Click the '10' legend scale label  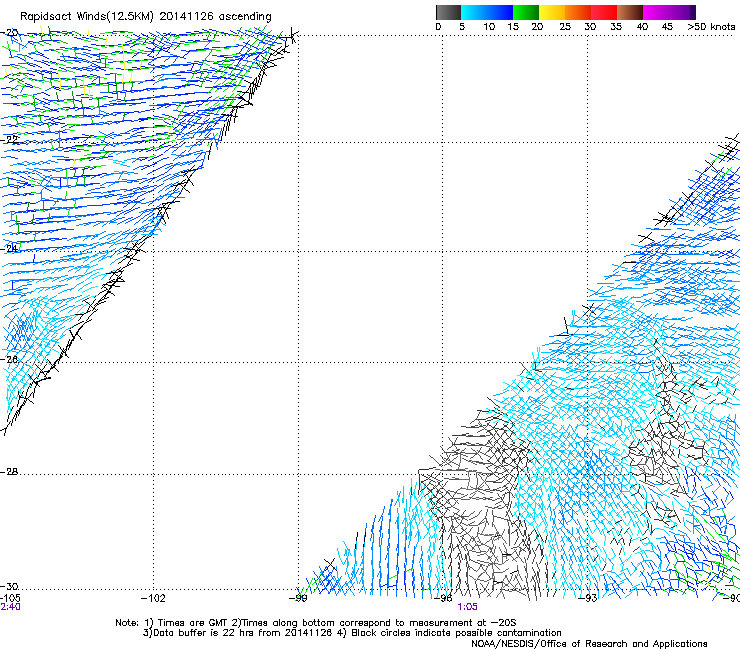click(489, 27)
